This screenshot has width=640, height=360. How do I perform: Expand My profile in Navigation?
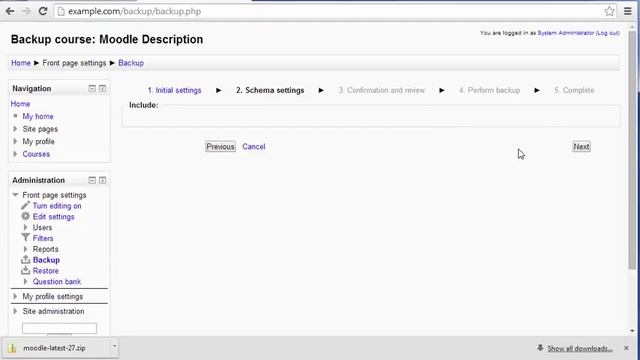(x=15, y=142)
